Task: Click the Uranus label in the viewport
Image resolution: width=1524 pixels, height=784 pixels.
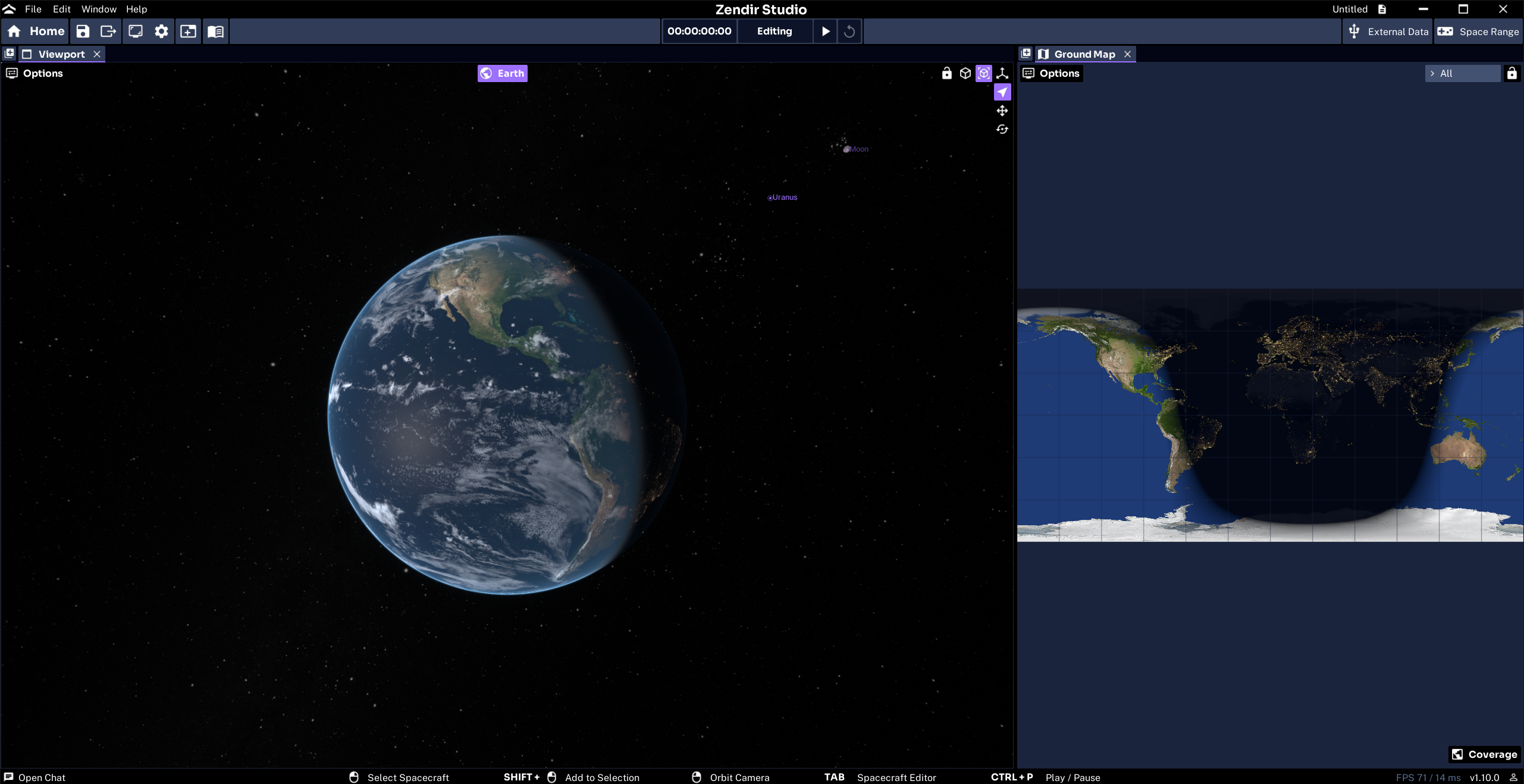Action: (785, 197)
